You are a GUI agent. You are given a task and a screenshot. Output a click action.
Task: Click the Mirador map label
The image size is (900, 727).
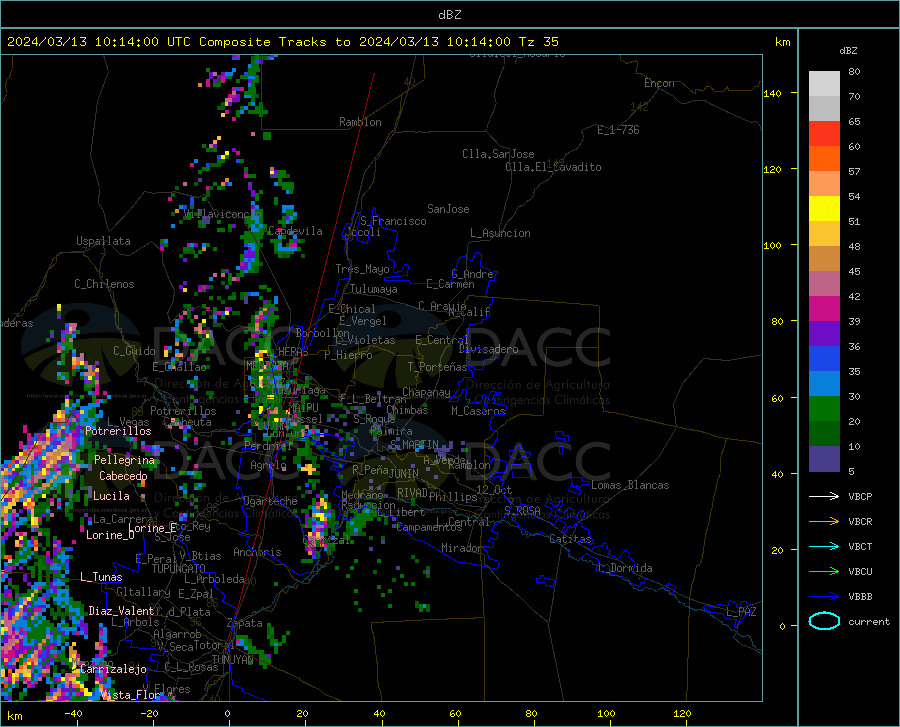coord(462,548)
